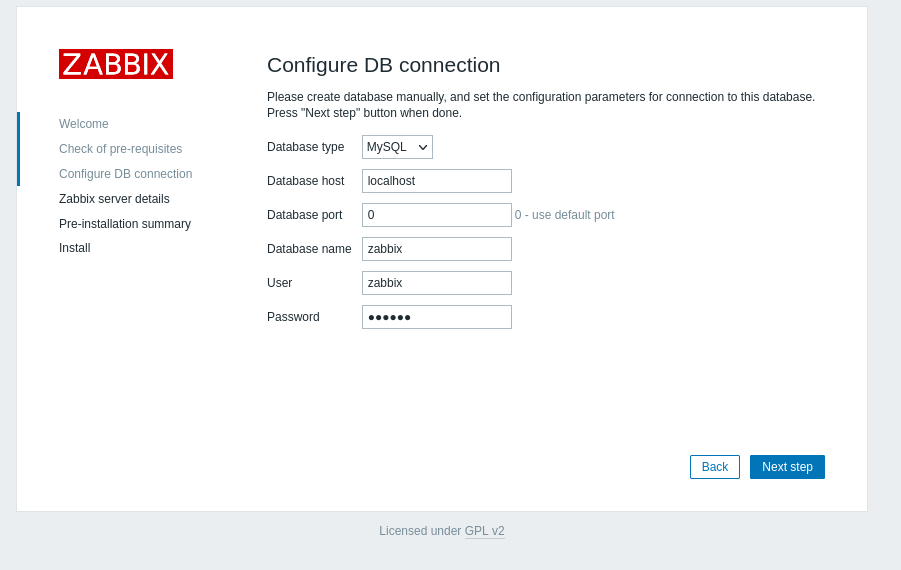Click the Password label
Image resolution: width=901 pixels, height=570 pixels.
(293, 317)
